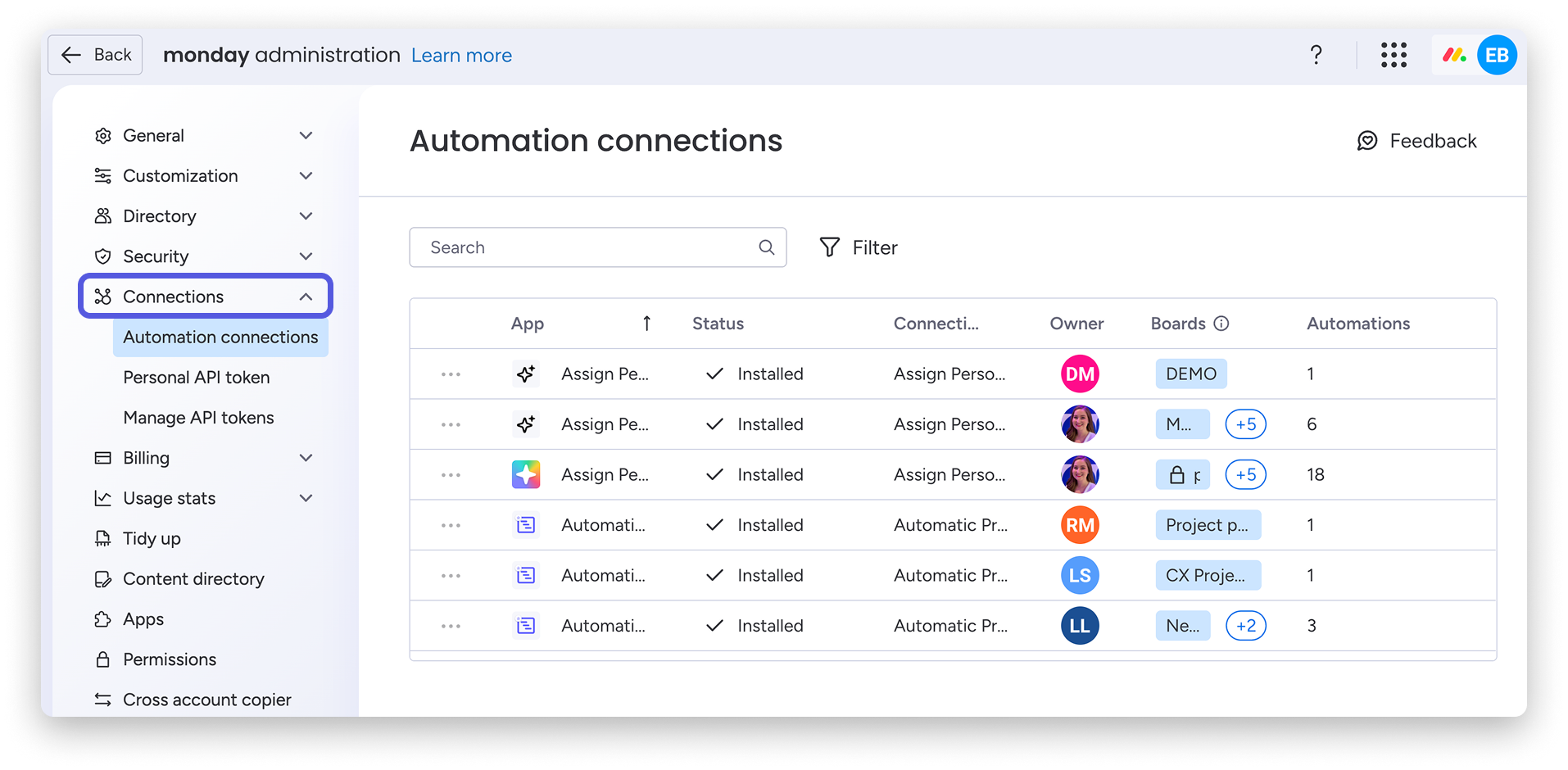
Task: Toggle the sort arrow in App column
Action: (646, 324)
